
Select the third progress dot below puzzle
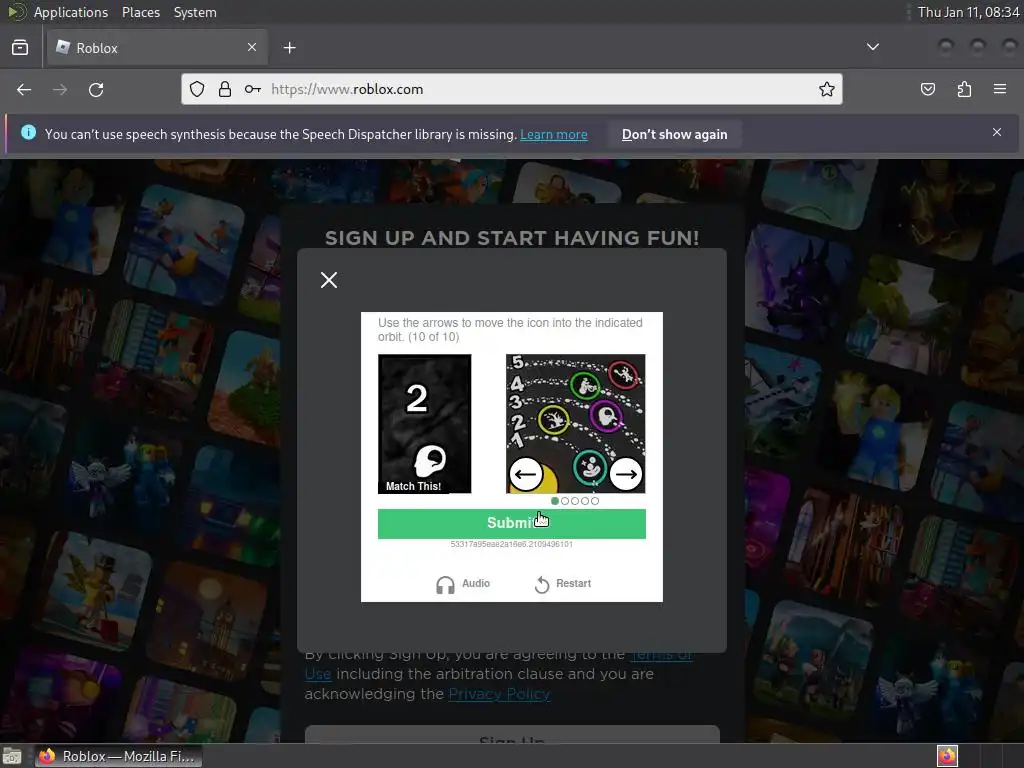575,501
